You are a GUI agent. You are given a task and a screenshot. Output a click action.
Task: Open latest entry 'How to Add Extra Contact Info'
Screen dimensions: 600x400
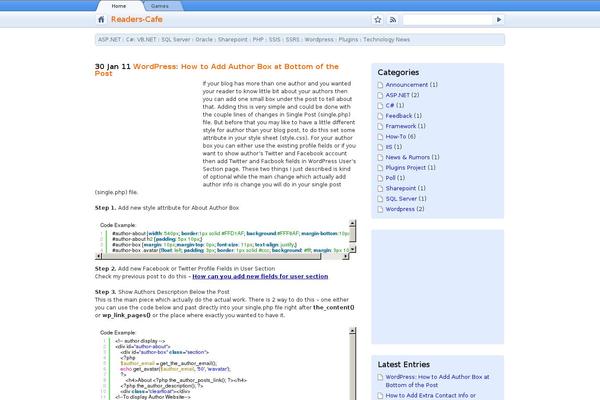(430, 396)
